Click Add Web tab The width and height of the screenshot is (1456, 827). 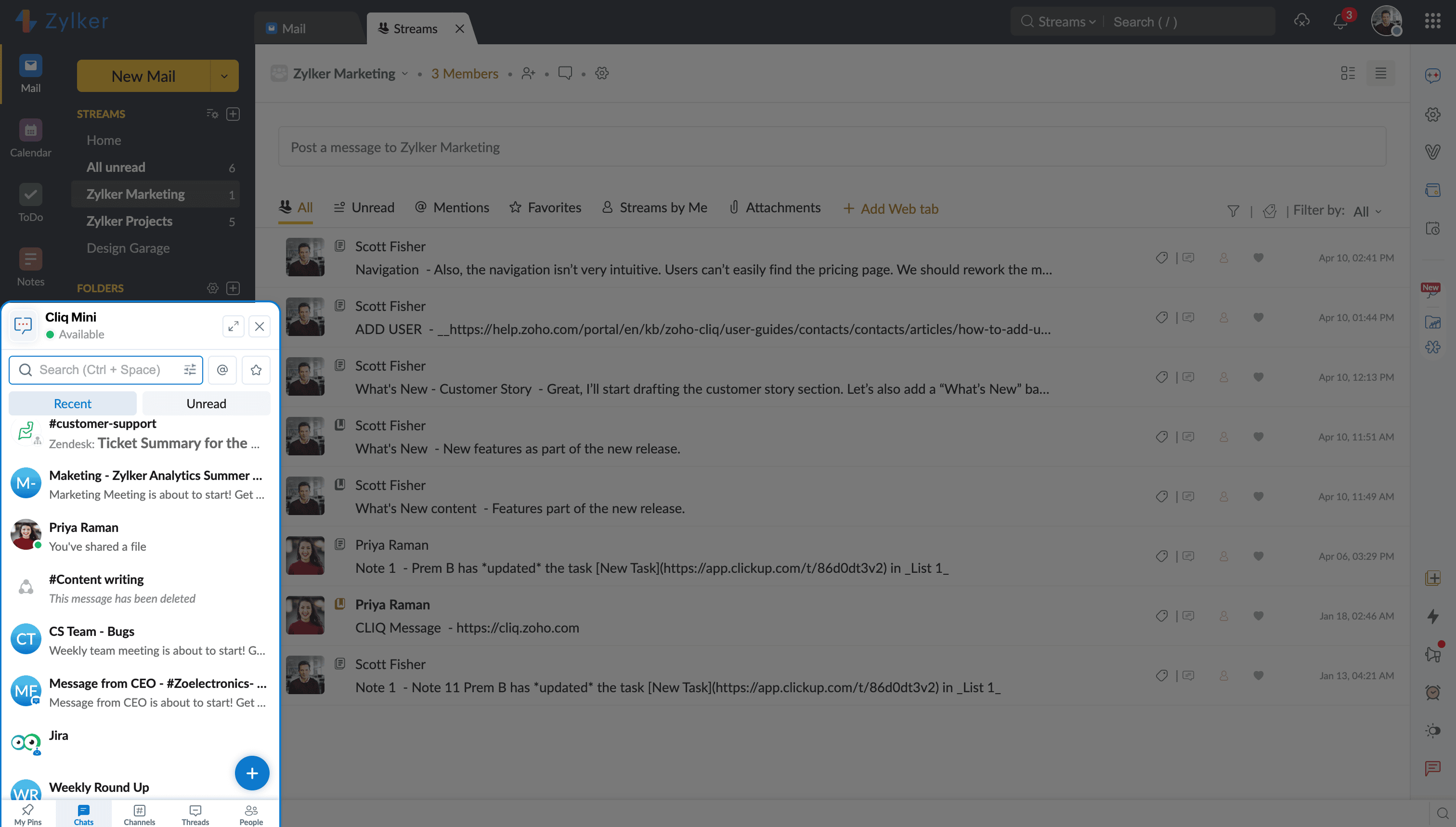tap(891, 209)
